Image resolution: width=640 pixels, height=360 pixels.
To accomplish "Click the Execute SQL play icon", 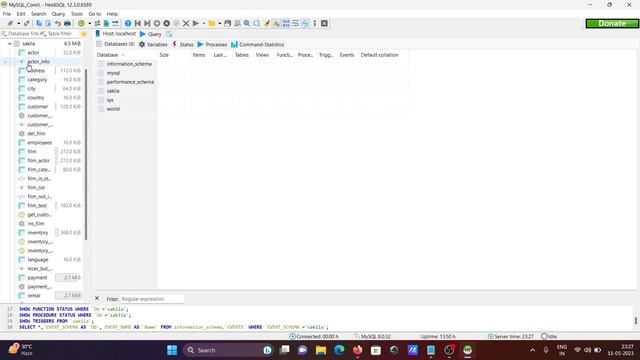I will coord(196,23).
